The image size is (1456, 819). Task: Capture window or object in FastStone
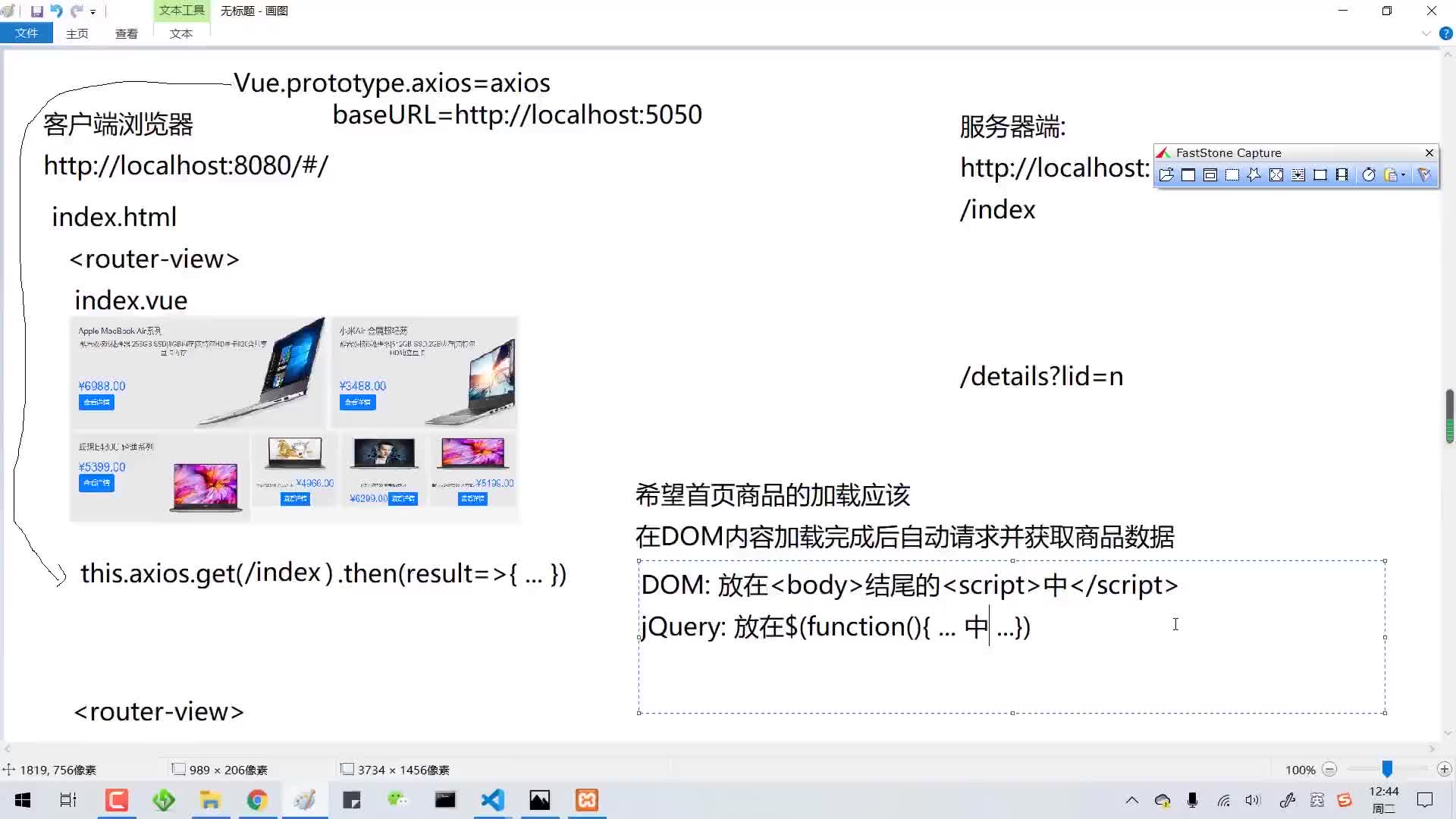click(x=1210, y=175)
